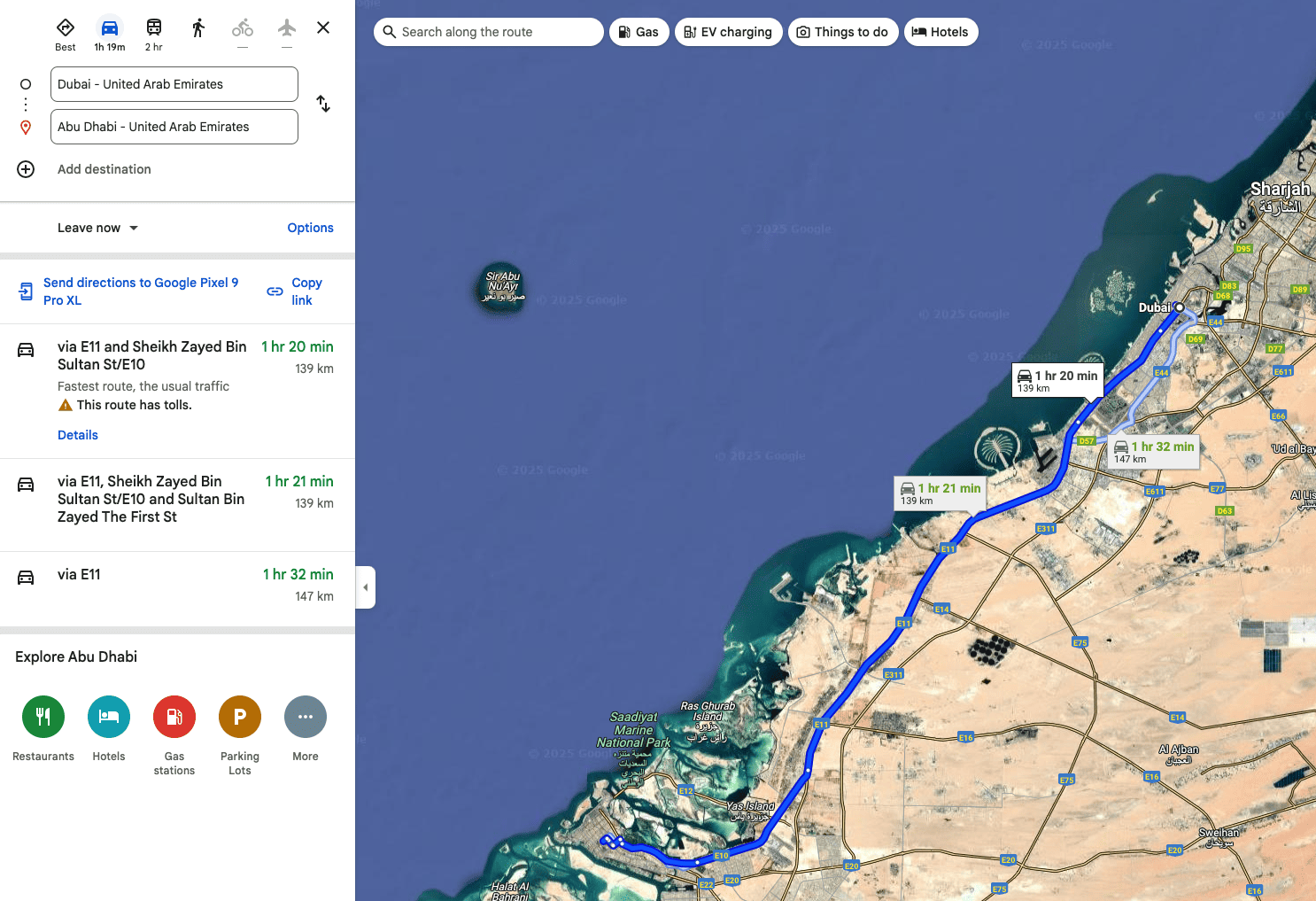Open the Leave now dropdown

97,228
